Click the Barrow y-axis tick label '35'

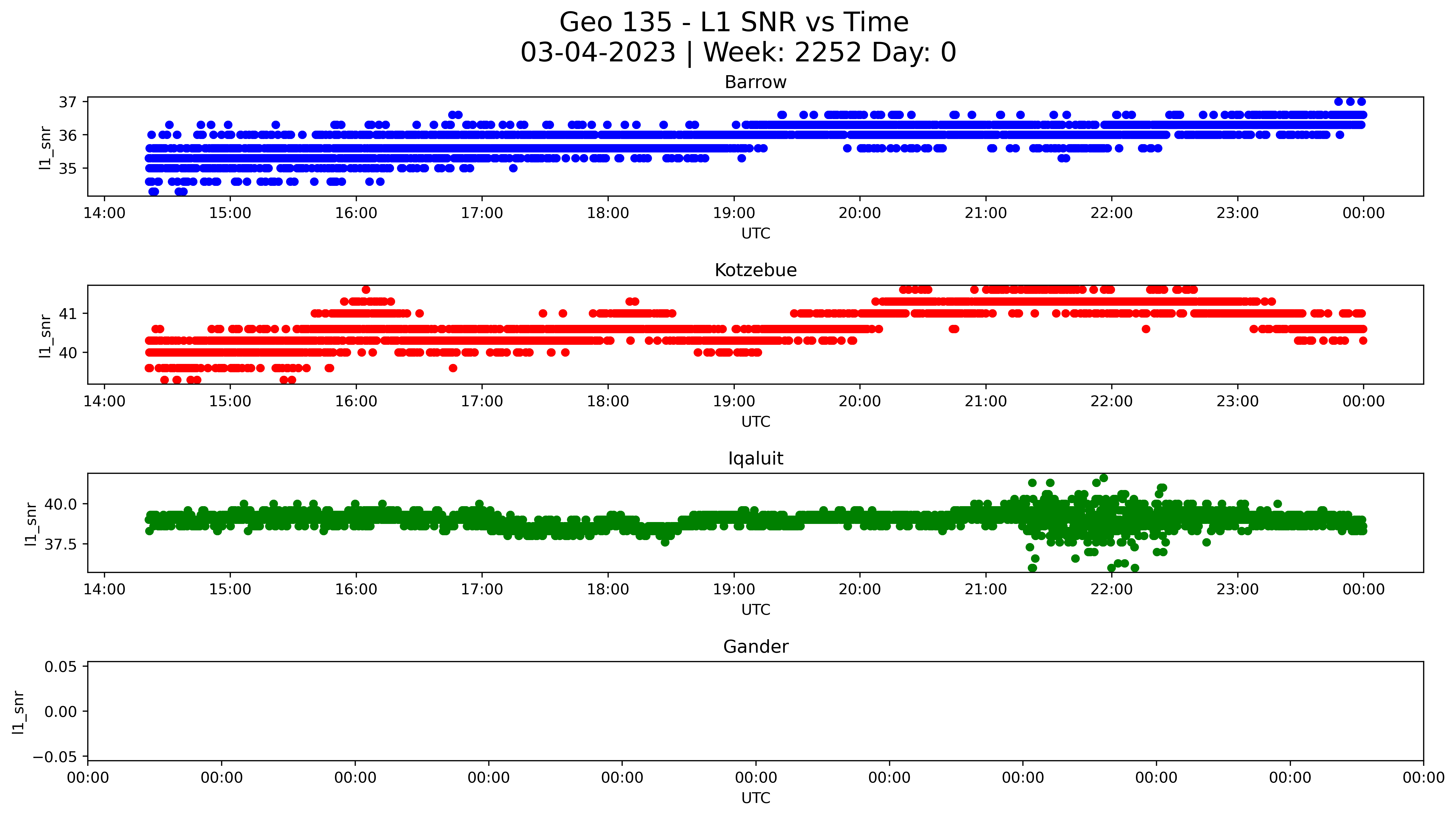68,168
